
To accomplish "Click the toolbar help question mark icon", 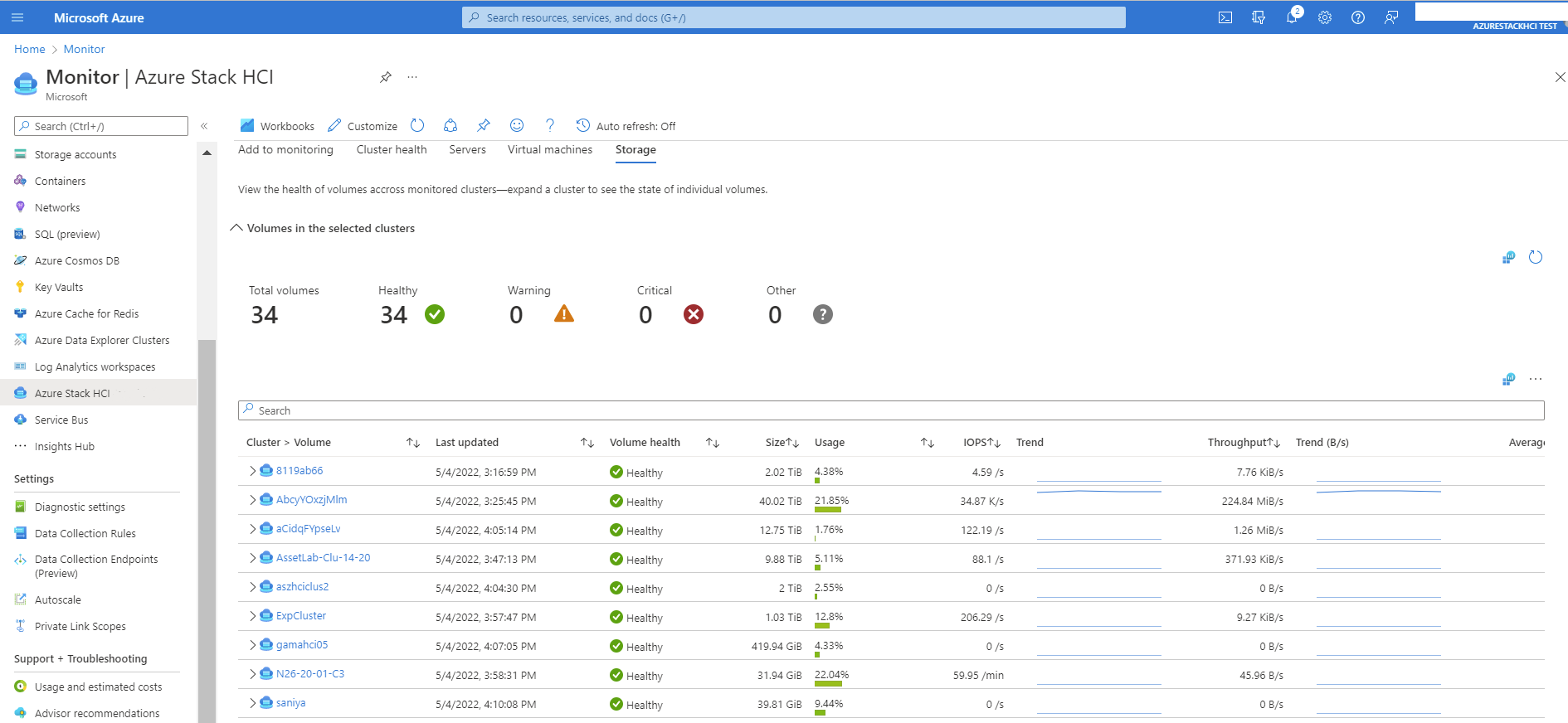I will click(x=550, y=125).
